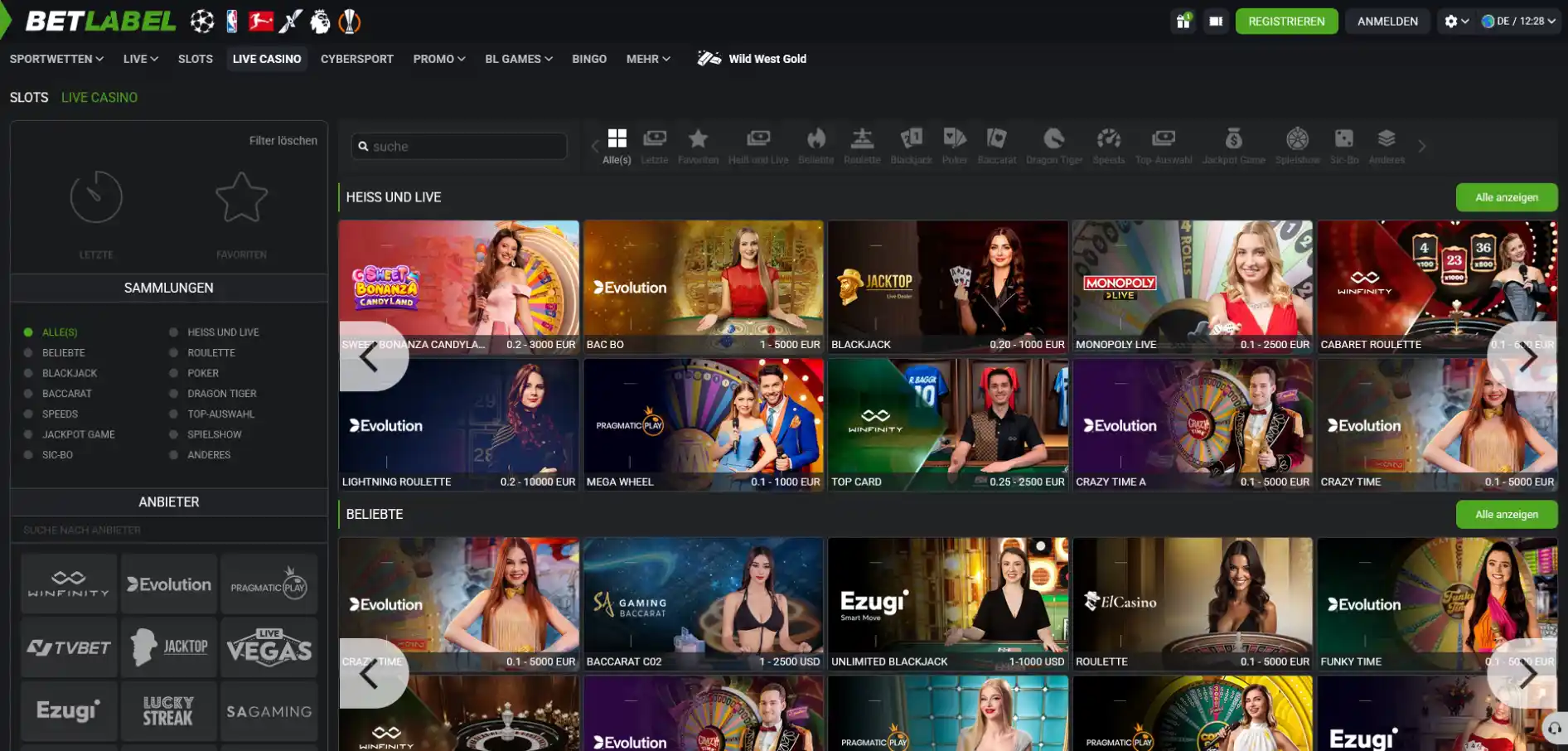Select the HEISS UND LIVE collection radio
The image size is (1568, 751).
coord(173,332)
